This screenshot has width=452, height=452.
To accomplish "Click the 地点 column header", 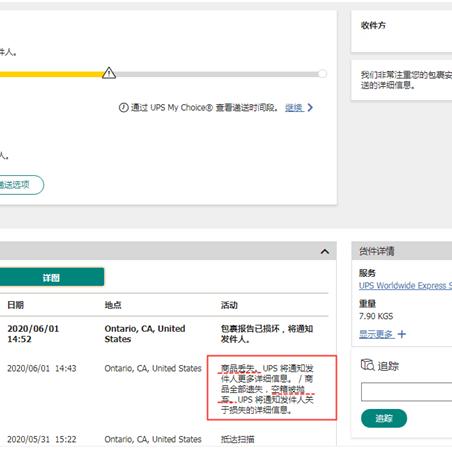I will [113, 305].
